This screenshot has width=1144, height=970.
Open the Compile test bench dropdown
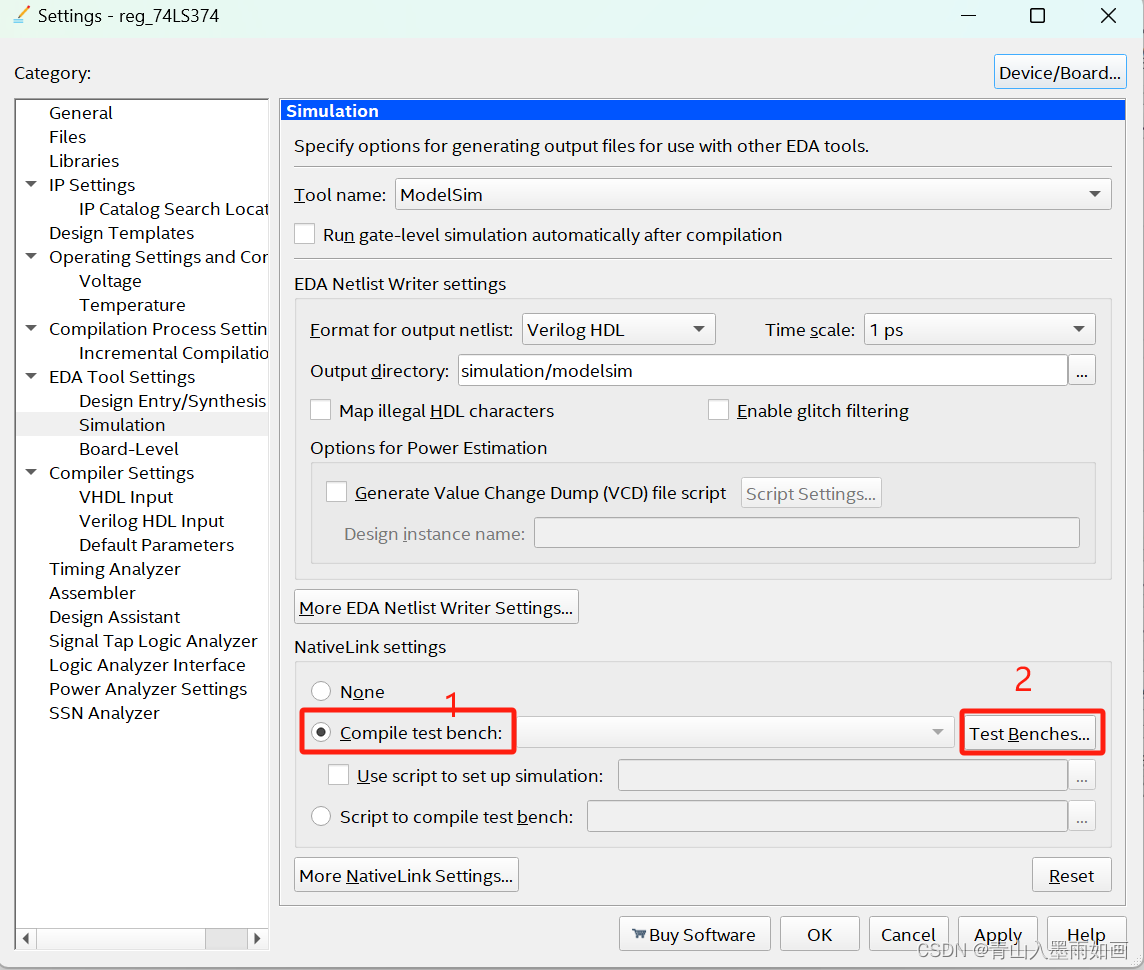[x=735, y=732]
